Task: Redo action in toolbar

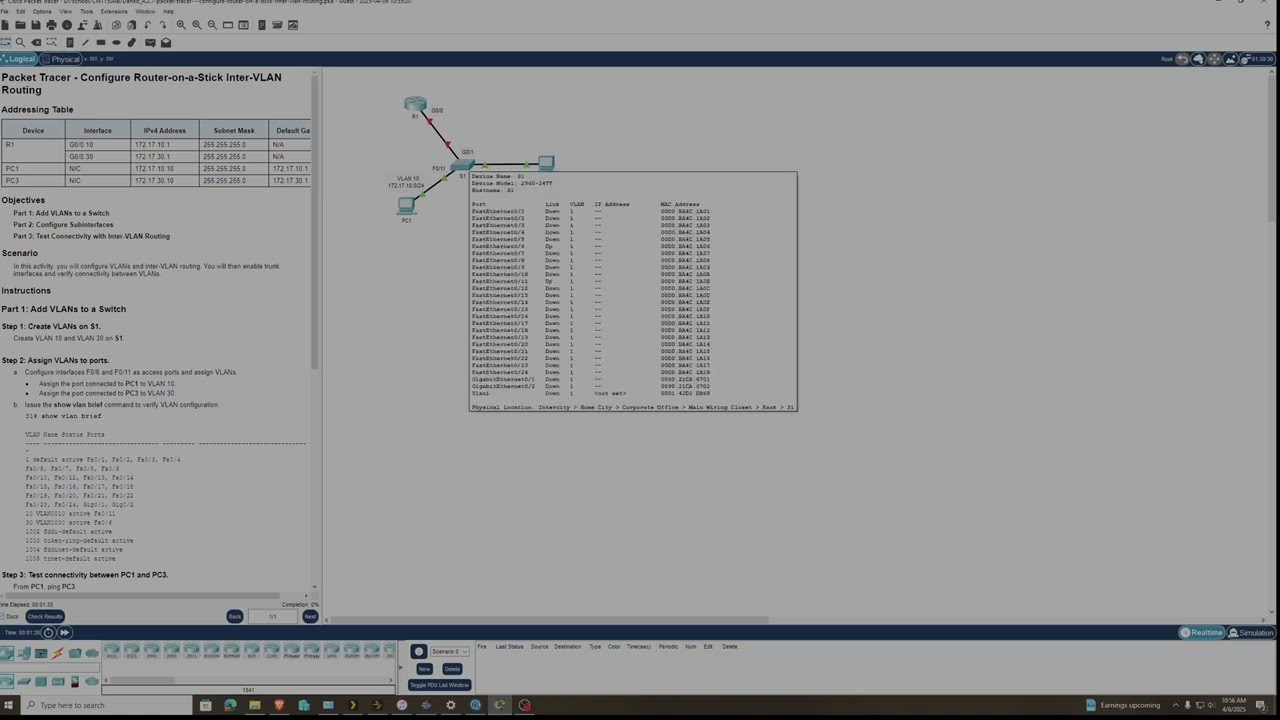Action: click(163, 25)
